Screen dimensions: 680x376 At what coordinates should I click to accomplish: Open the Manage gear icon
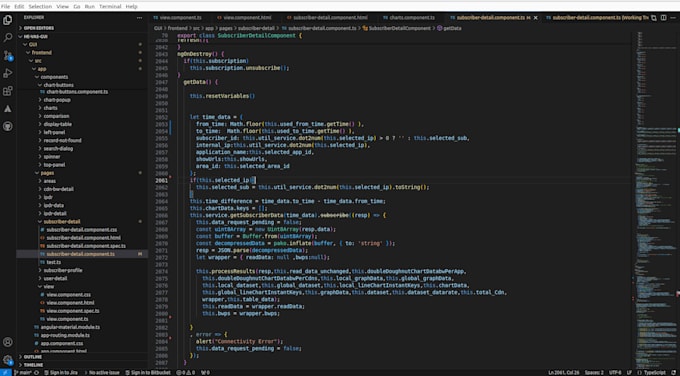[7, 360]
